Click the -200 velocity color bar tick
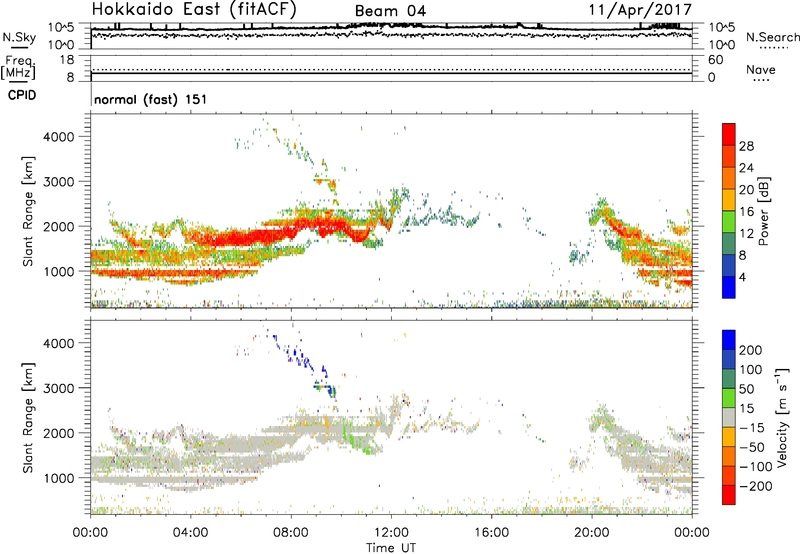800x554 pixels. click(756, 486)
